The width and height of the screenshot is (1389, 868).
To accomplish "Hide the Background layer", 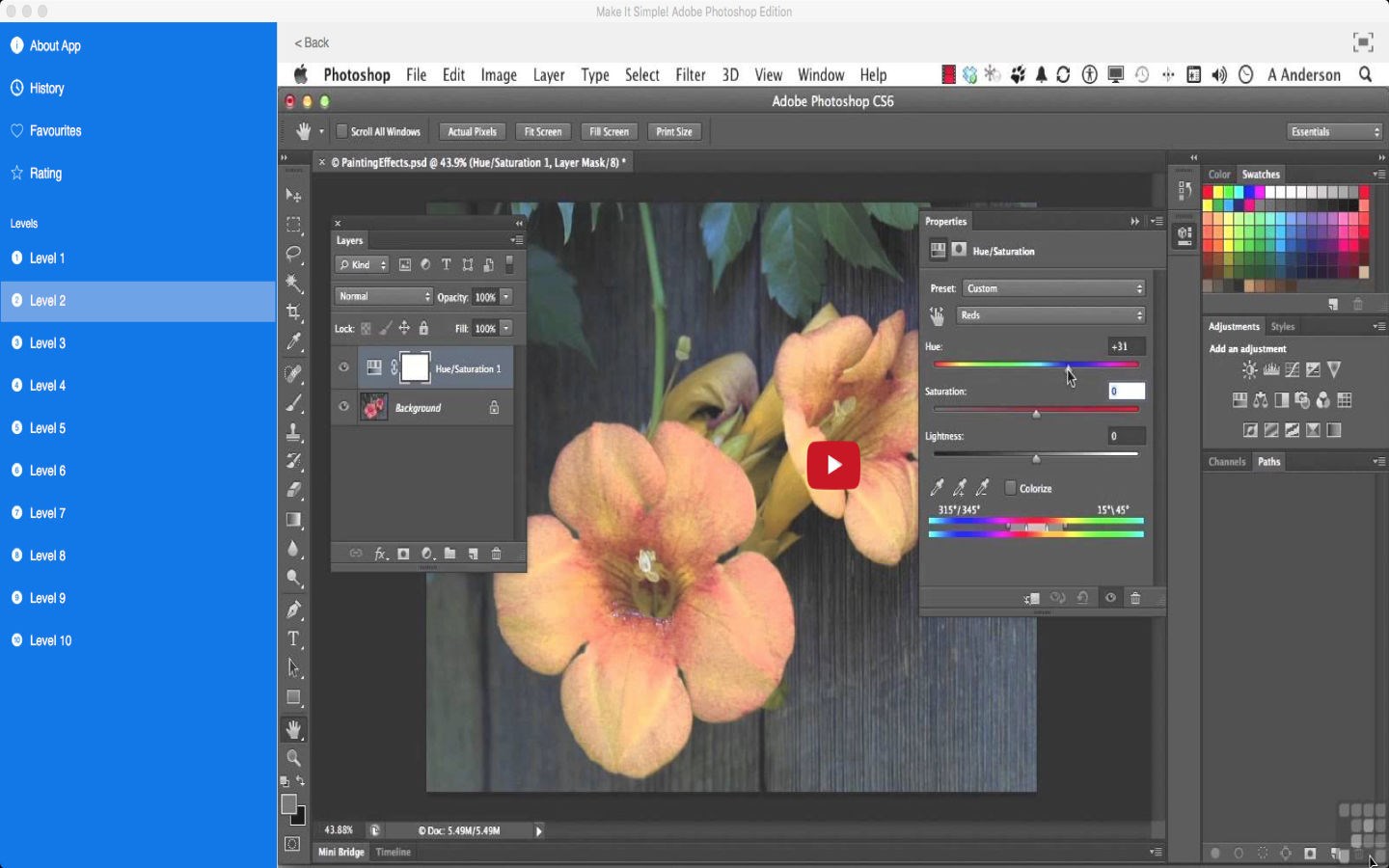I will pos(343,407).
